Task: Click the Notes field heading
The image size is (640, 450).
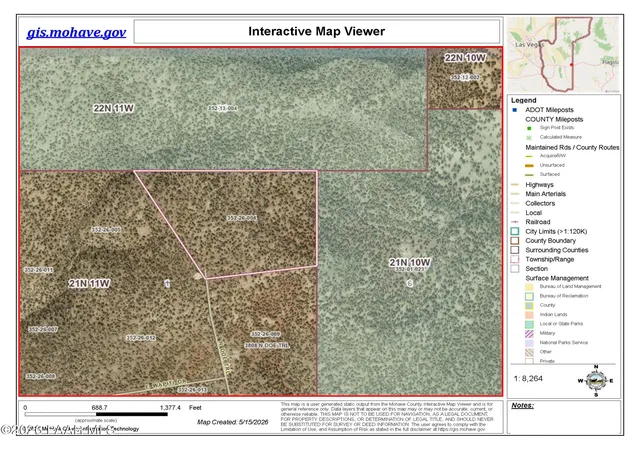Action: pyautogui.click(x=522, y=405)
